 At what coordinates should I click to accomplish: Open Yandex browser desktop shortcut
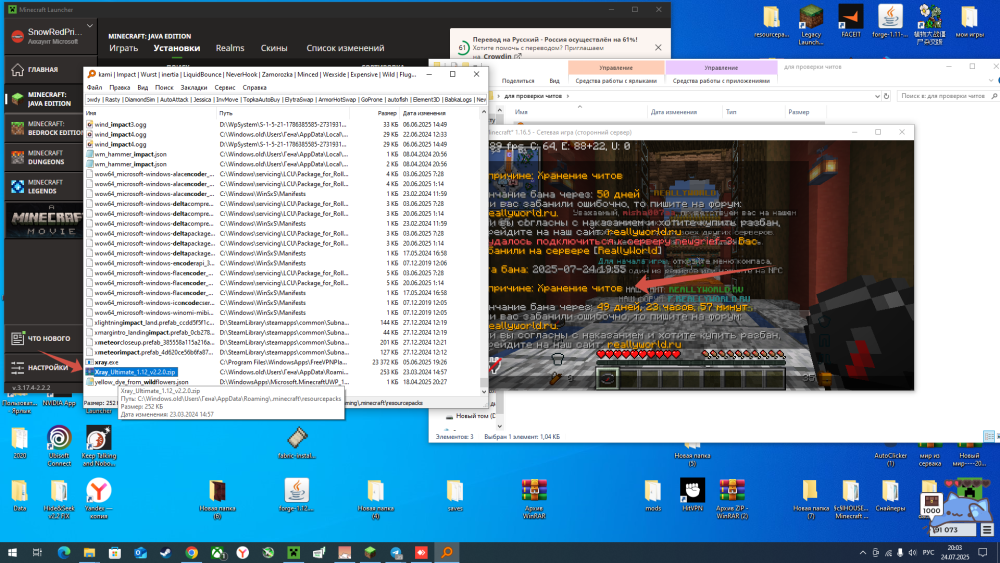pyautogui.click(x=98, y=499)
